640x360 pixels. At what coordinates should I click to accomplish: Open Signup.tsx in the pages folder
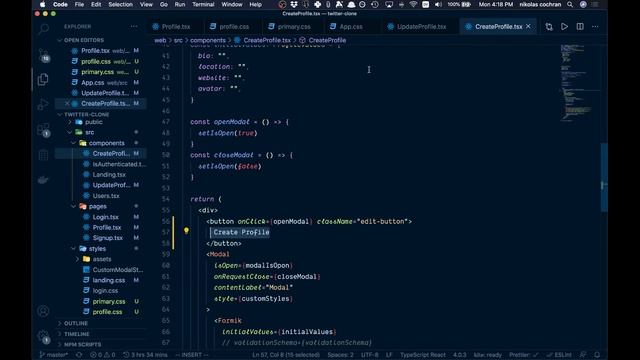point(107,238)
